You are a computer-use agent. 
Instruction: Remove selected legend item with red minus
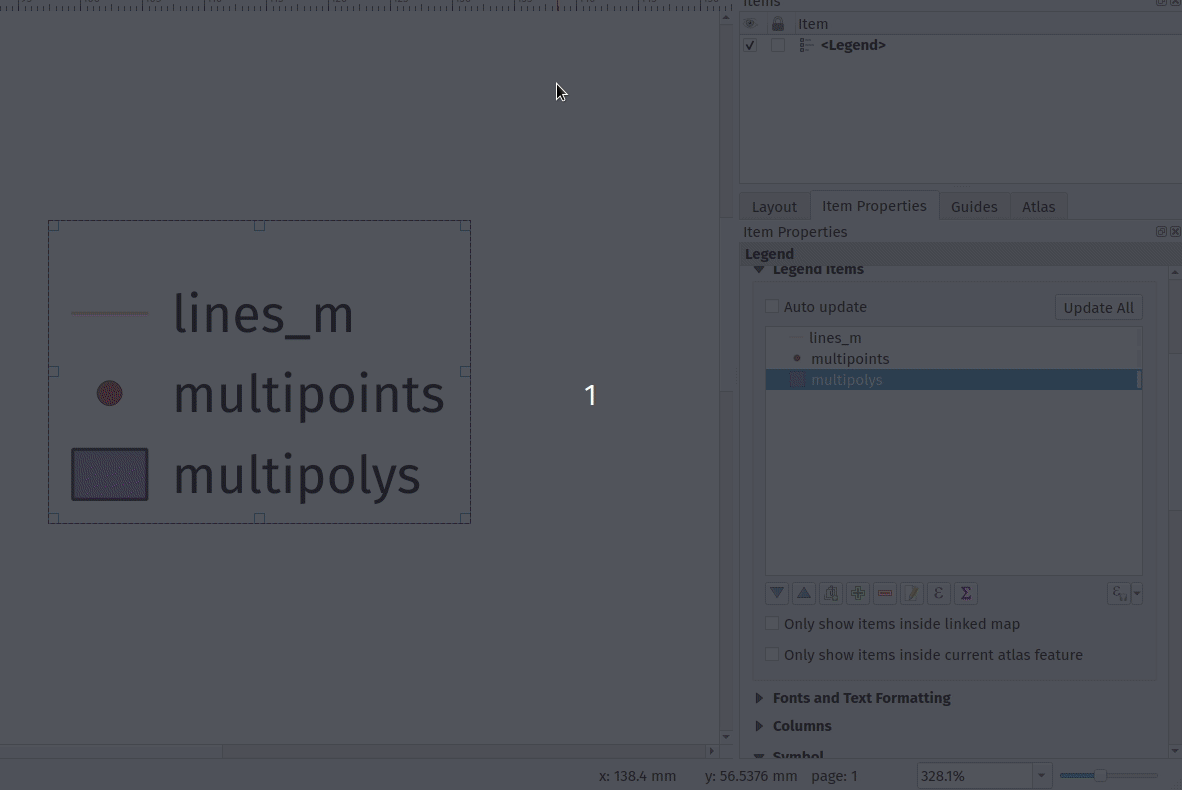tap(885, 593)
